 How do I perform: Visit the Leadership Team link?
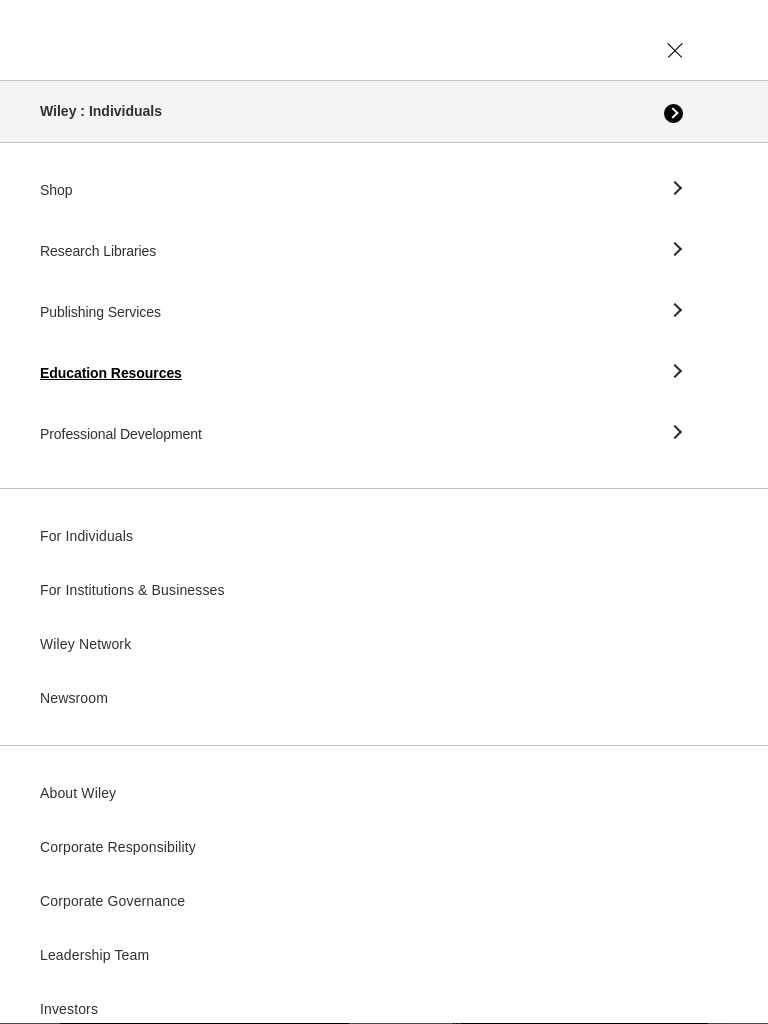click(94, 955)
